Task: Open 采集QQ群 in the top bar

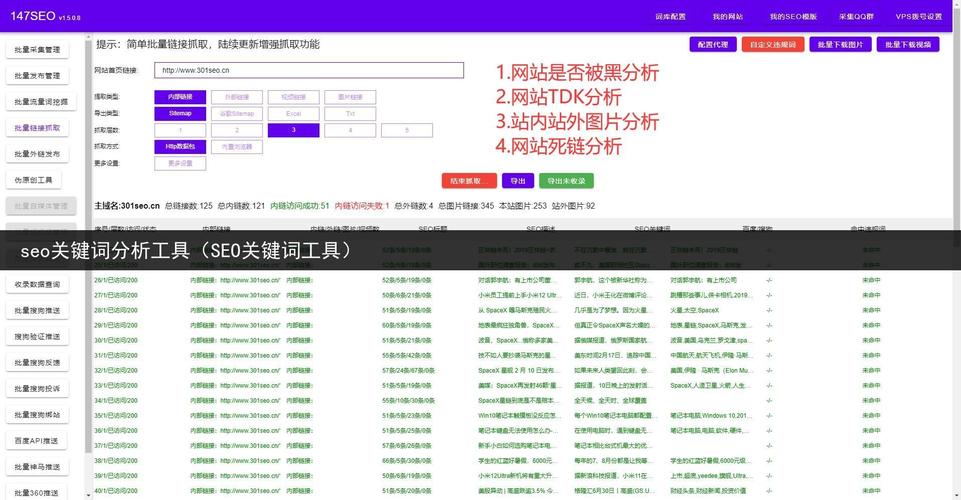Action: click(856, 17)
